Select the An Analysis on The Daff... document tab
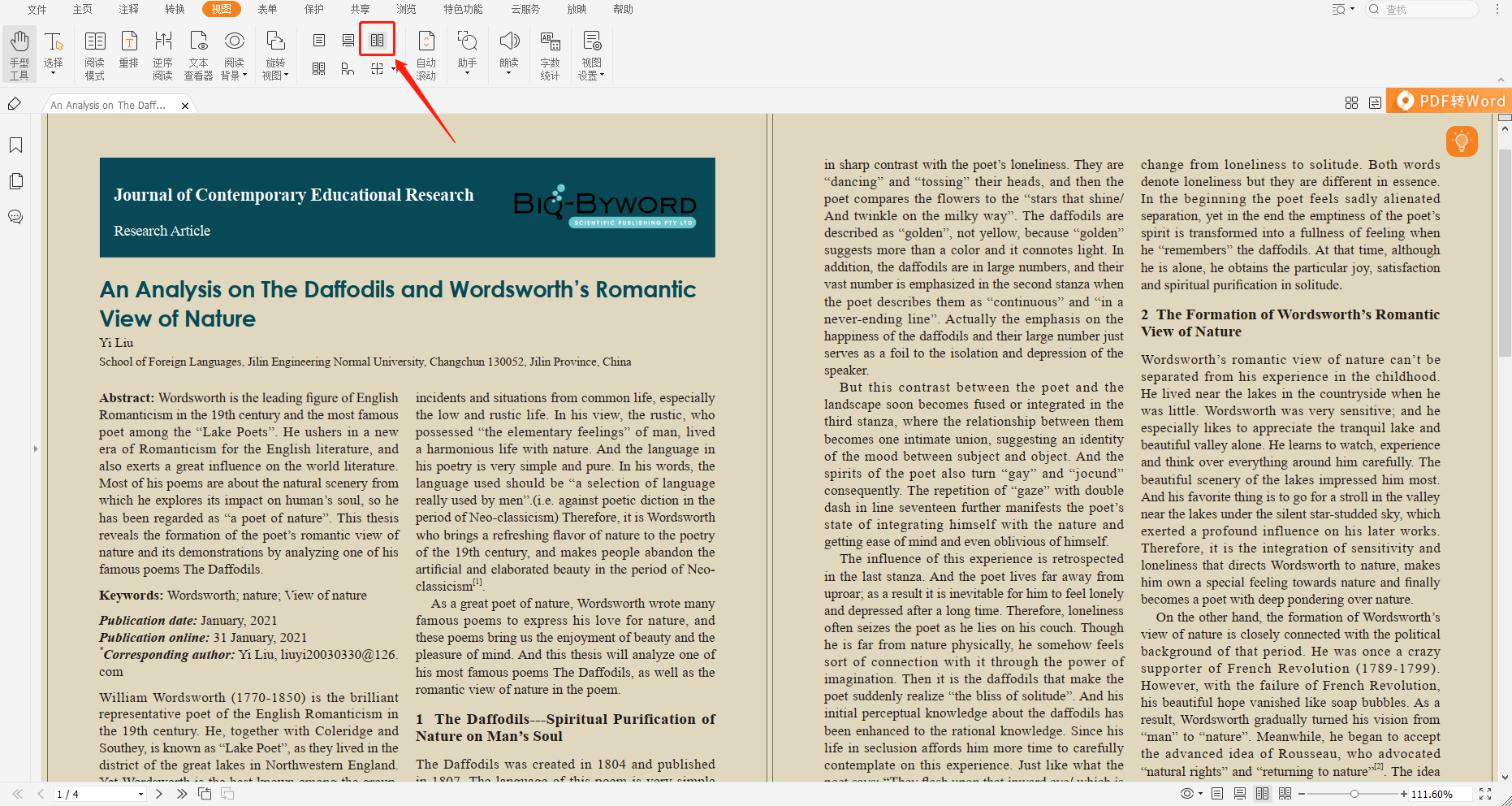Screen dimensions: 1512x806 pyautogui.click(x=120, y=105)
